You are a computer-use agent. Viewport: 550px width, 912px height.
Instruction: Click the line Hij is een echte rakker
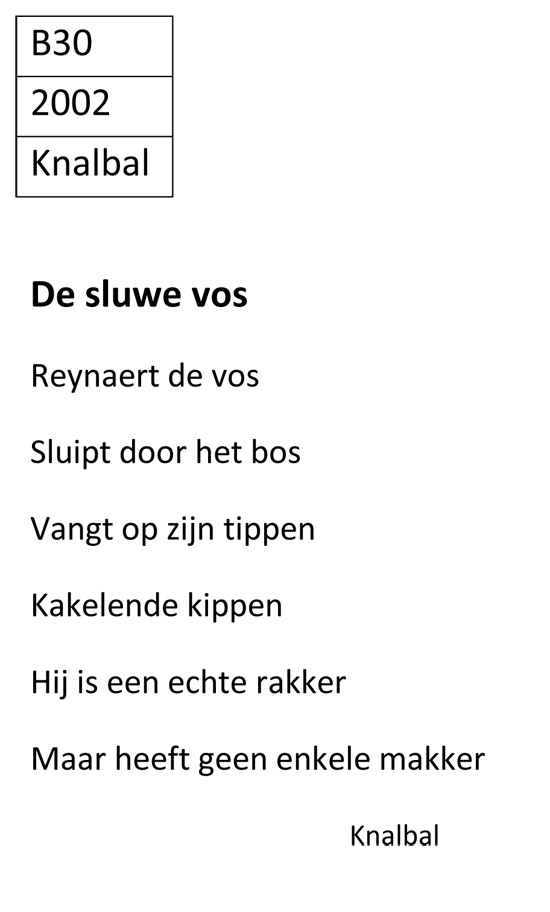(x=188, y=683)
